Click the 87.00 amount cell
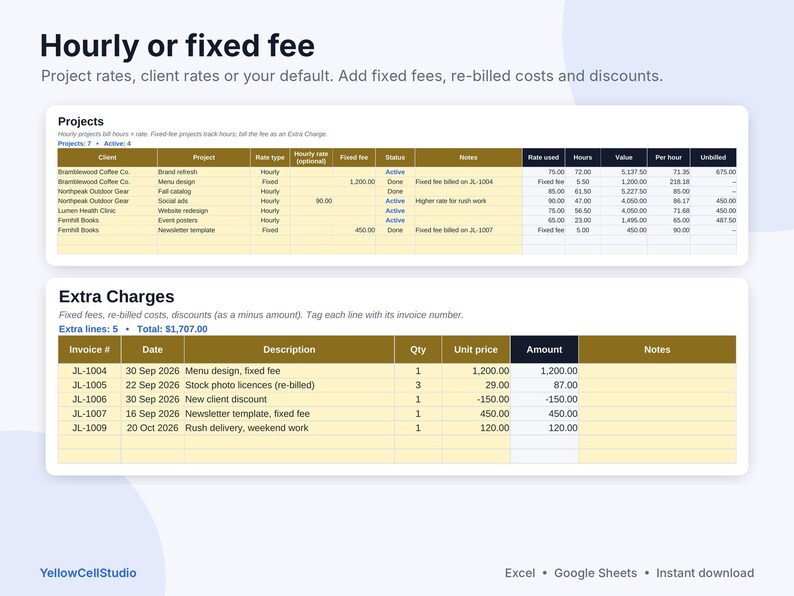The width and height of the screenshot is (794, 596). coord(544,385)
